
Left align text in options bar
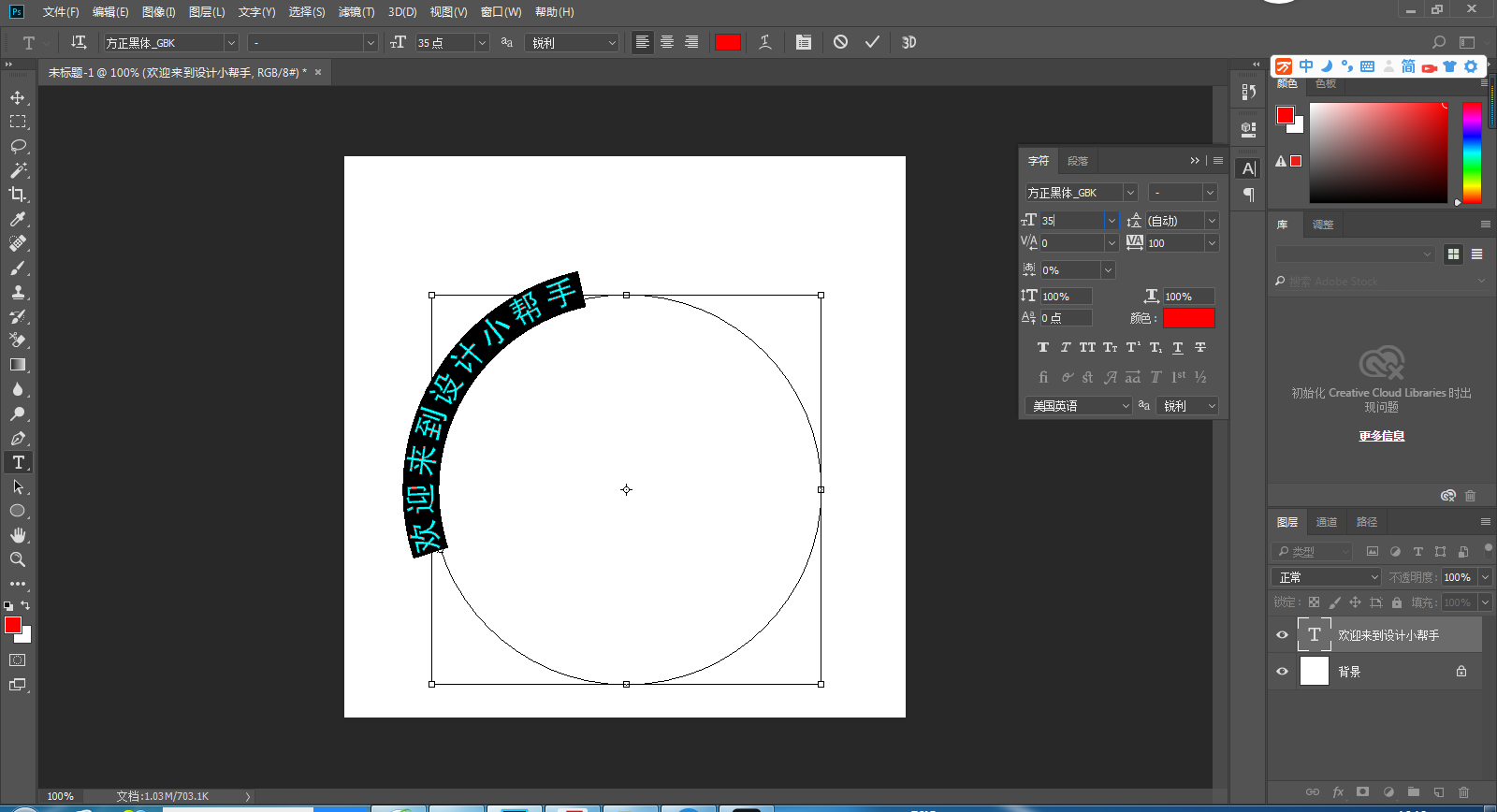642,42
